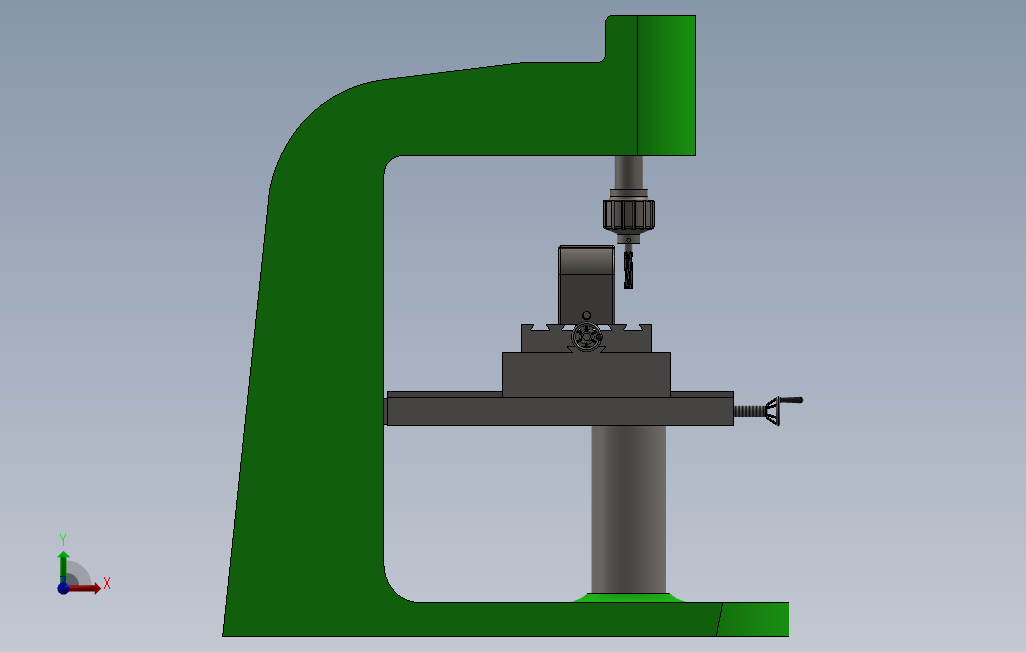Select the long gray worktable slab
This screenshot has height=652, width=1026.
[560, 409]
